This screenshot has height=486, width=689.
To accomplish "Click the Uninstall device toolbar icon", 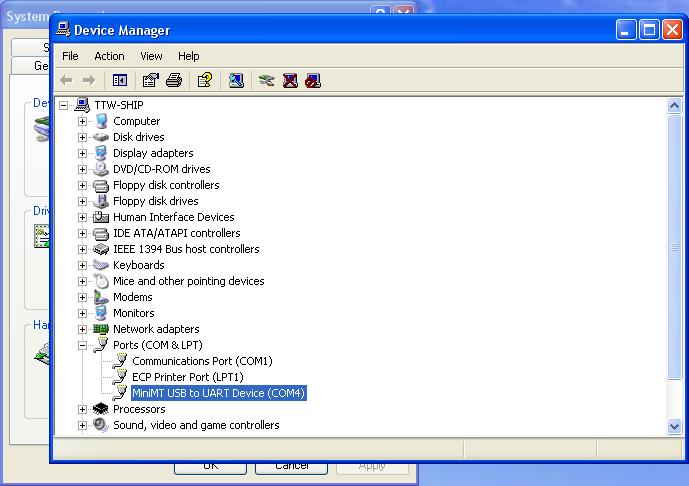I will (x=290, y=80).
